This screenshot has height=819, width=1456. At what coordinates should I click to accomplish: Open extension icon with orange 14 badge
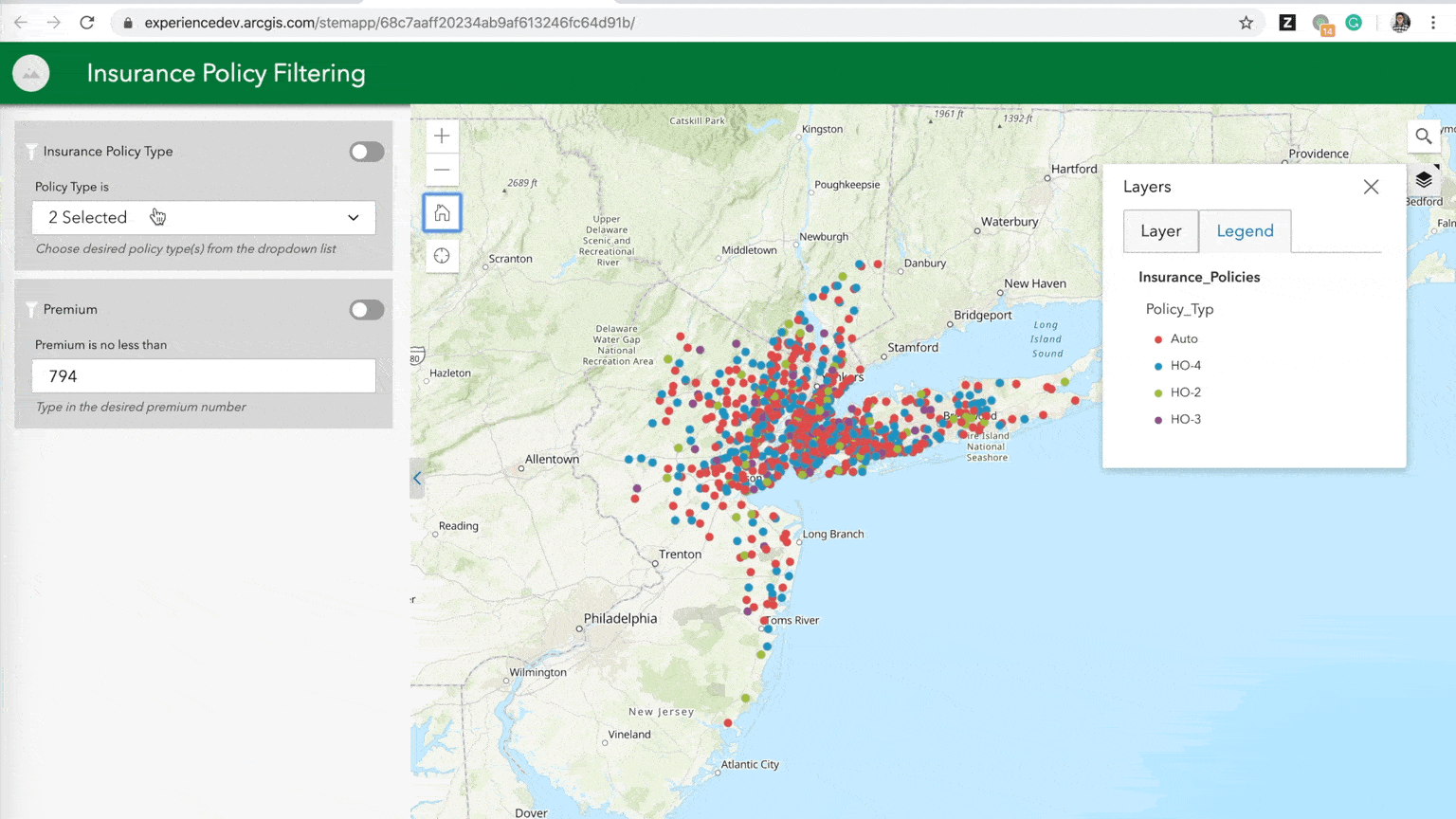click(1322, 25)
